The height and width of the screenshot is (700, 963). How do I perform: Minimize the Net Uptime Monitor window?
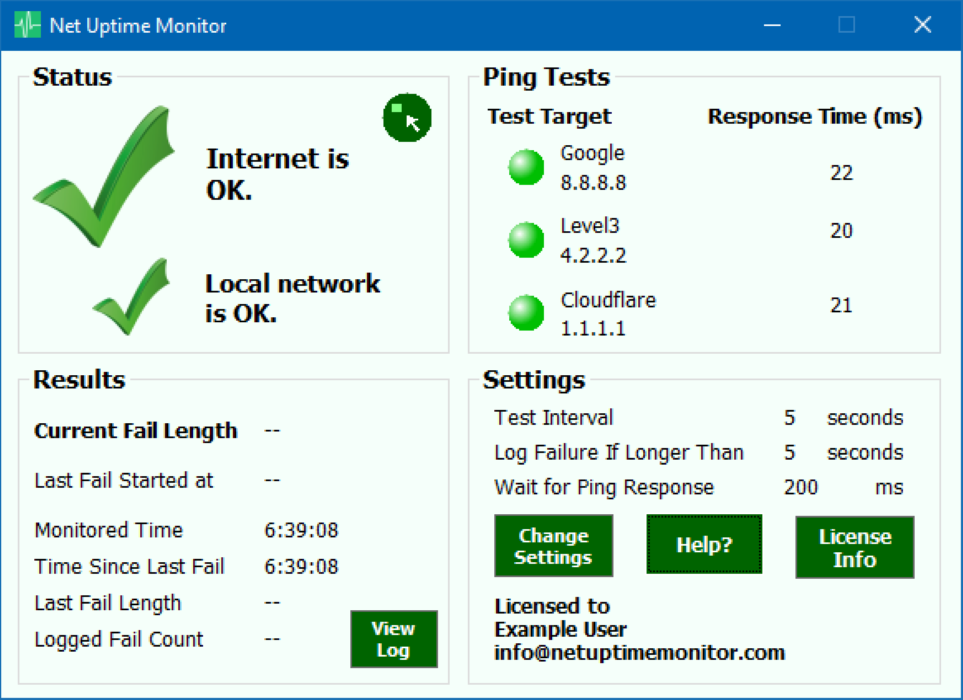tap(772, 25)
